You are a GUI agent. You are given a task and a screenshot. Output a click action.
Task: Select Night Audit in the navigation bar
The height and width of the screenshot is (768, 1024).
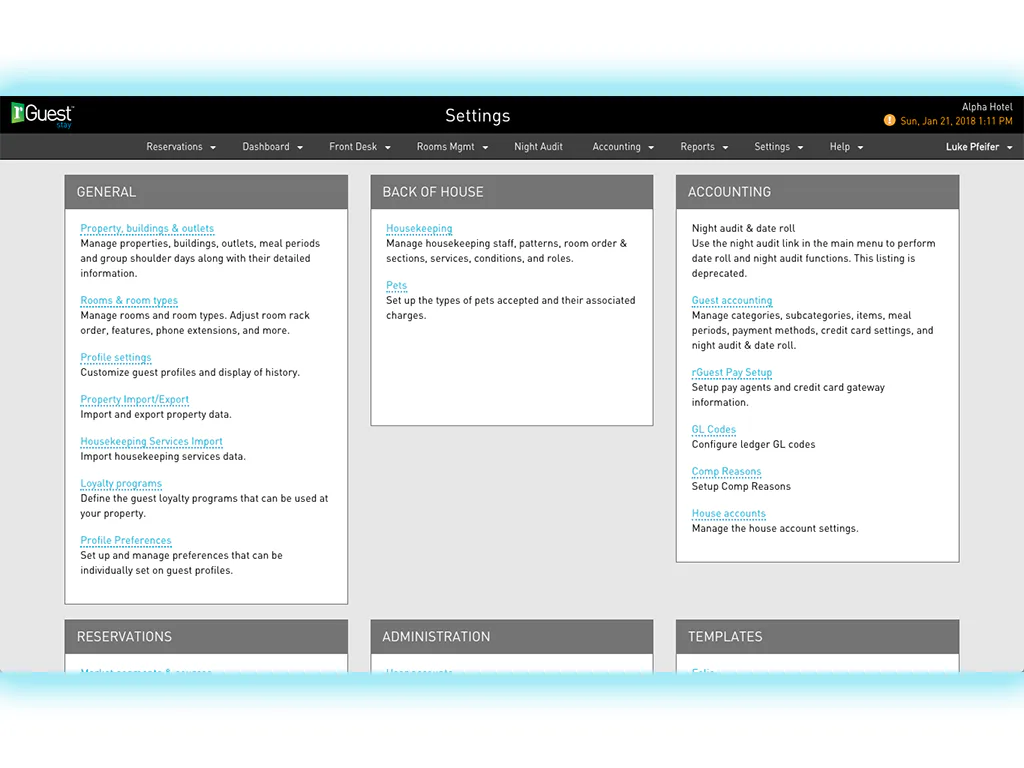538,147
